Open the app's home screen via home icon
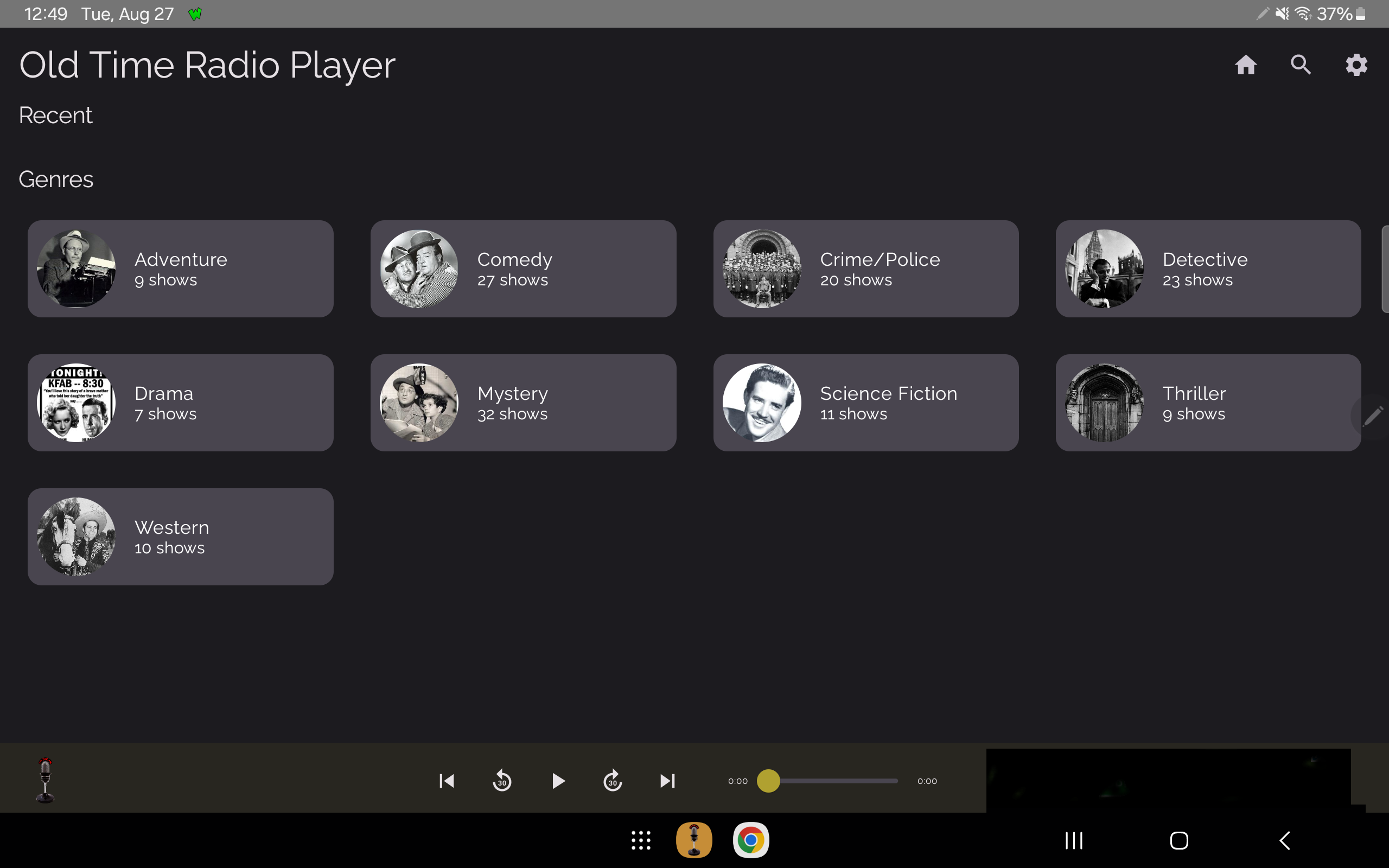This screenshot has height=868, width=1389. 1246,65
